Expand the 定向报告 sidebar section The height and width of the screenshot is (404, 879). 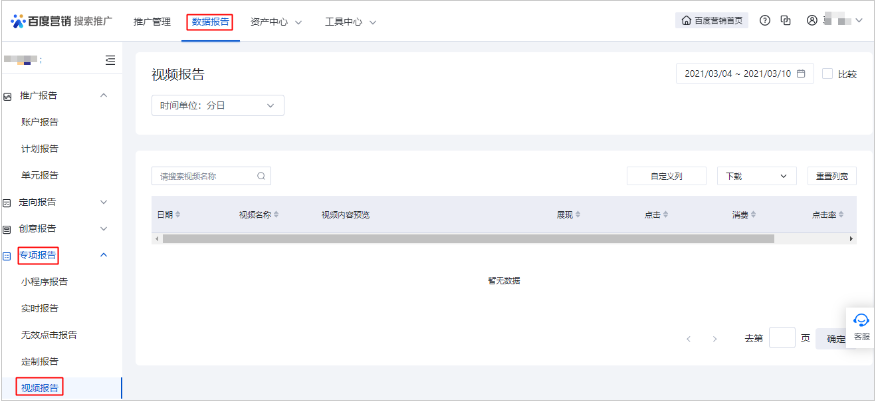[x=103, y=202]
